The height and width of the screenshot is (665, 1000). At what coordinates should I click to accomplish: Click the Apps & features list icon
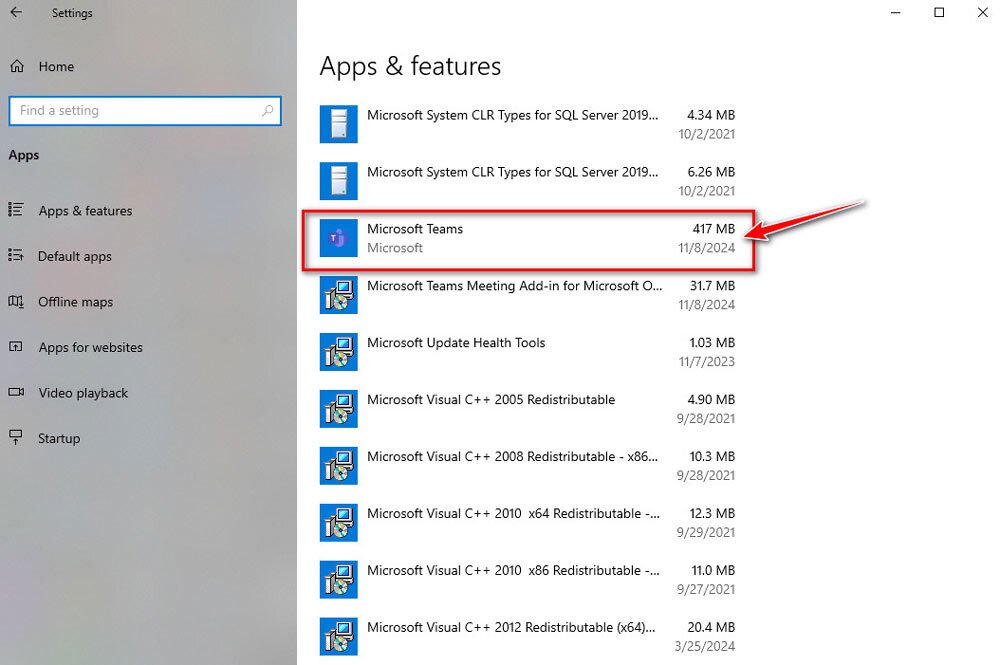16,210
